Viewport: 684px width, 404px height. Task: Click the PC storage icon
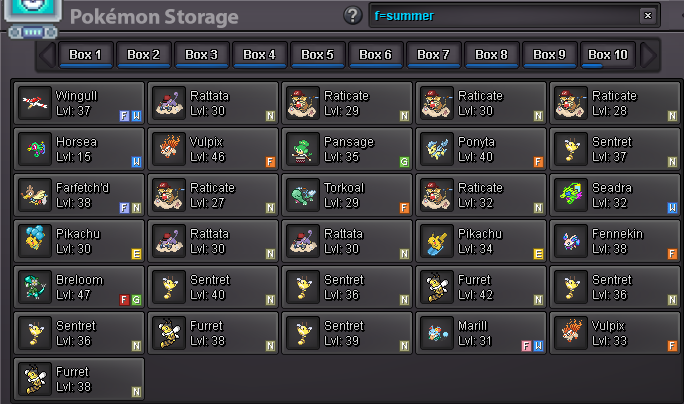[33, 18]
